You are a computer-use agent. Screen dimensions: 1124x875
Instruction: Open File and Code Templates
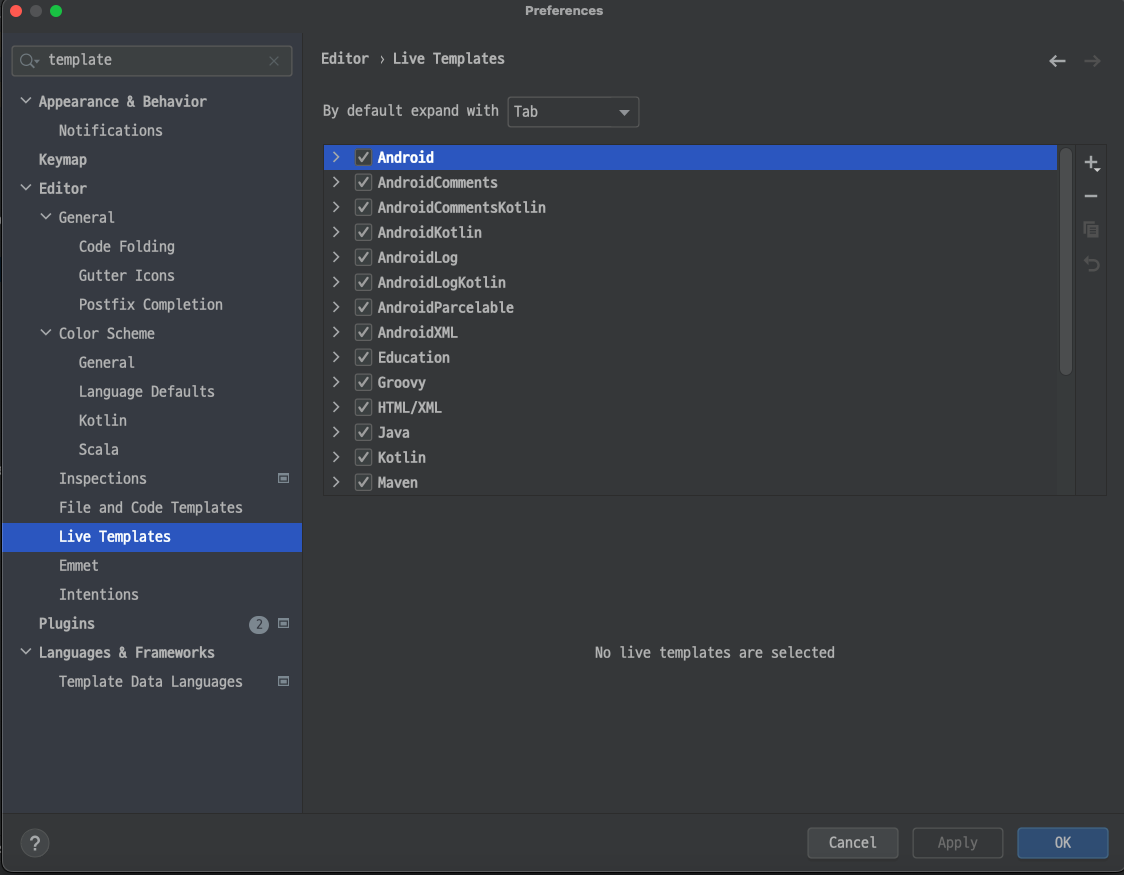[151, 507]
